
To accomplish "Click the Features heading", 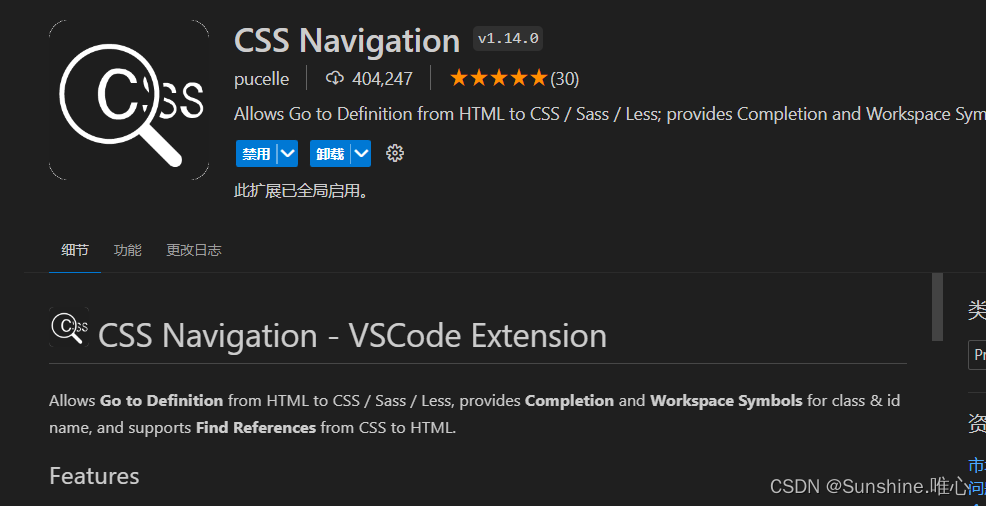I will point(94,476).
